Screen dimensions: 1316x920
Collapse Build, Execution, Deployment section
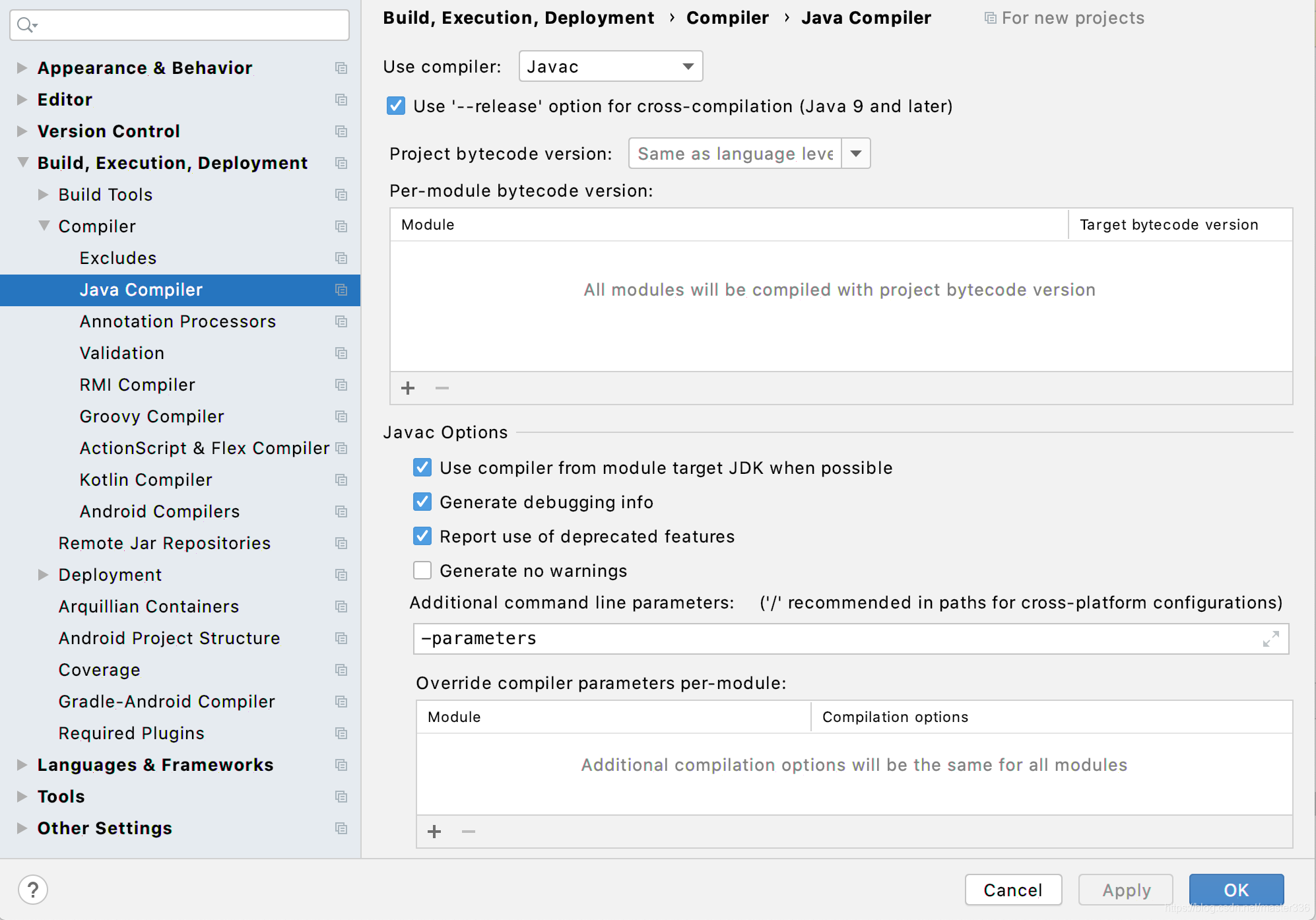tap(23, 162)
